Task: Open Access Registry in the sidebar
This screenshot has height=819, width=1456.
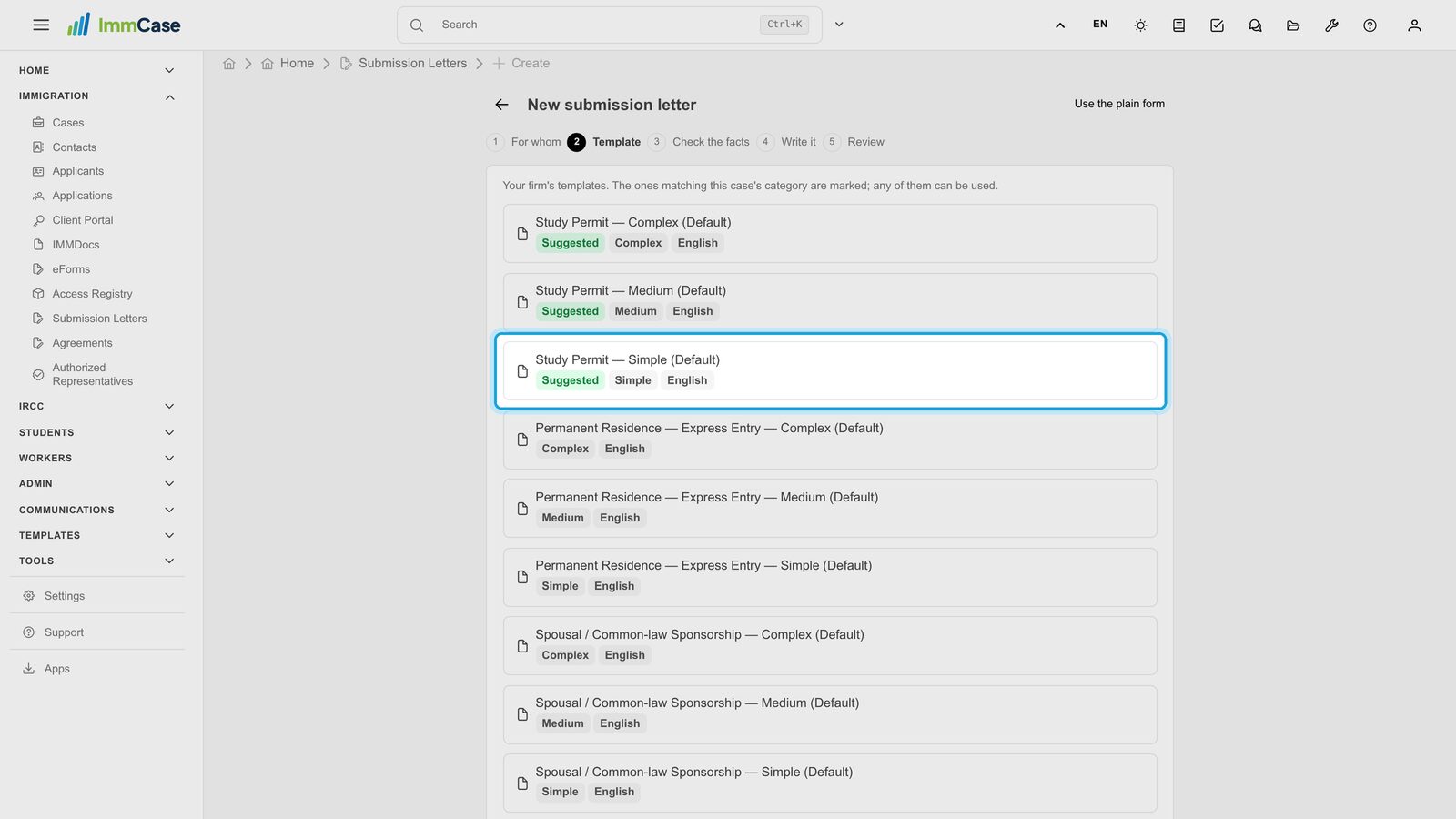Action: pos(92,294)
